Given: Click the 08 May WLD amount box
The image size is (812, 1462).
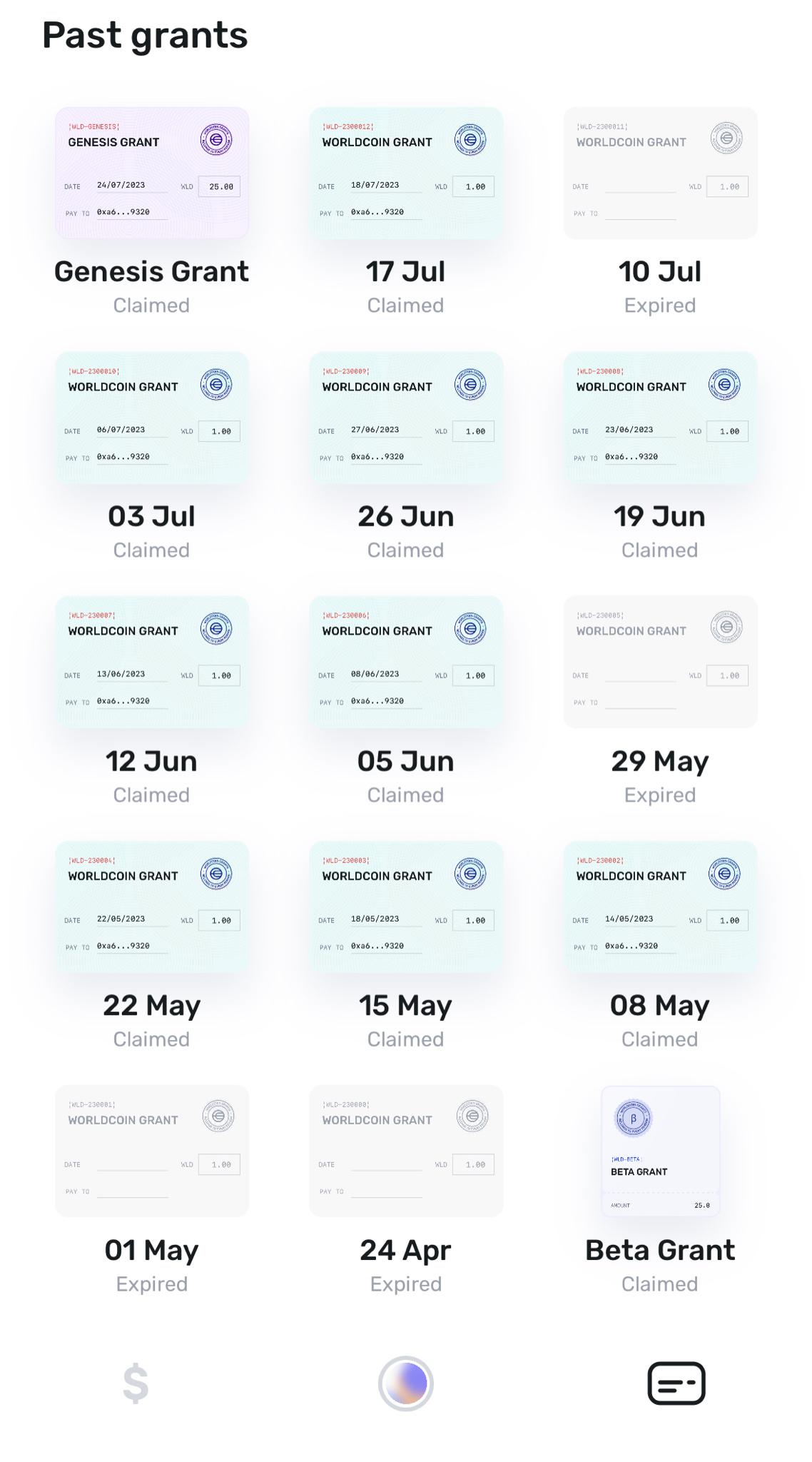Looking at the screenshot, I should click(x=727, y=920).
